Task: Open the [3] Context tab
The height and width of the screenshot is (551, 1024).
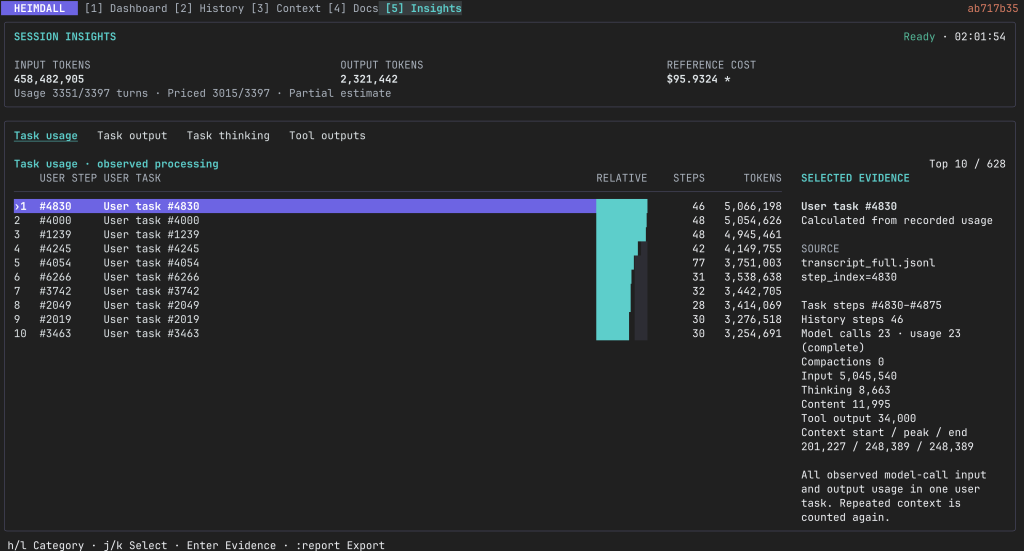Action: click(286, 8)
